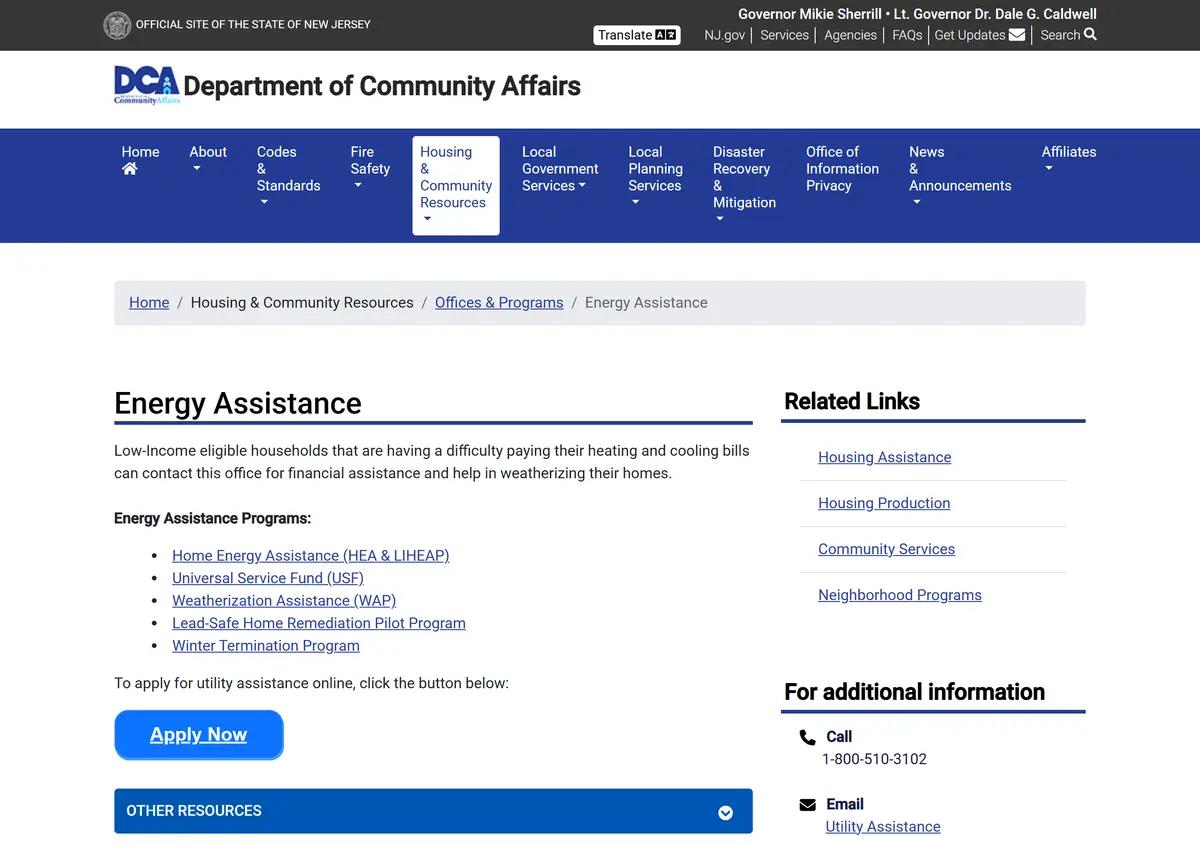Open the Affiliates dropdown menu

coord(1069,160)
